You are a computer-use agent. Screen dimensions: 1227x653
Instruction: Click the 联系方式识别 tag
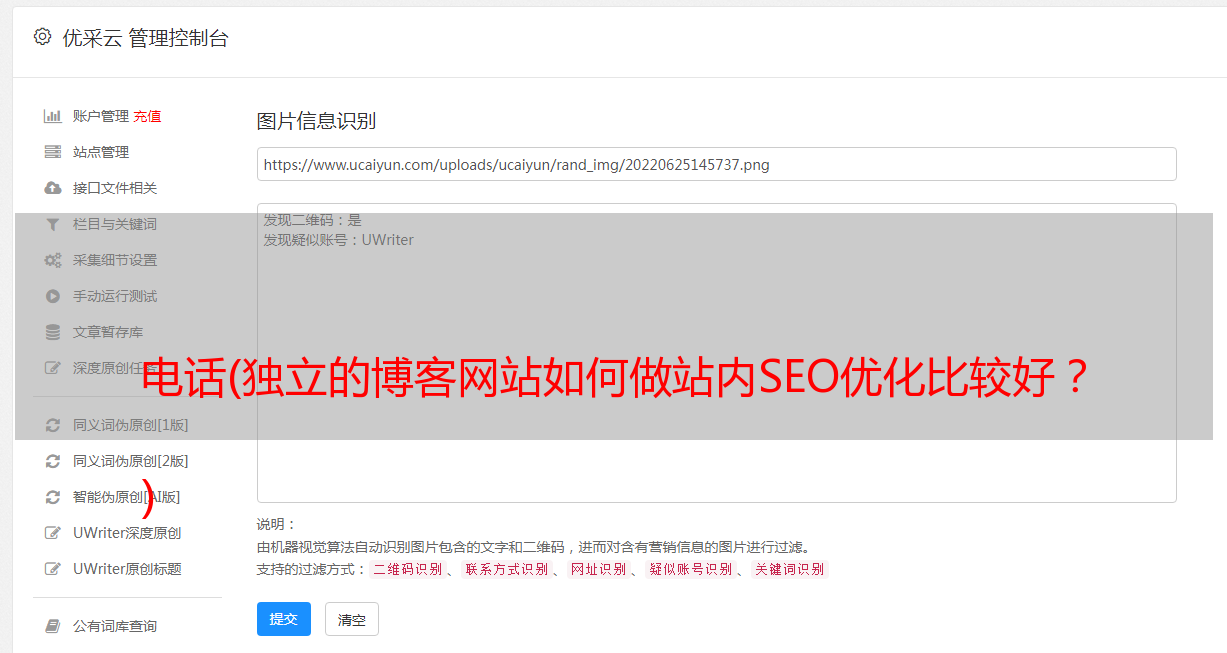pyautogui.click(x=506, y=569)
